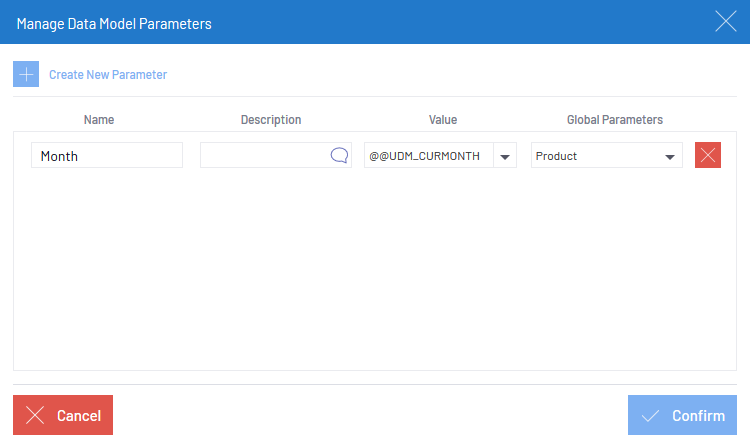Click the Cancel button
750x443 pixels.
63,415
